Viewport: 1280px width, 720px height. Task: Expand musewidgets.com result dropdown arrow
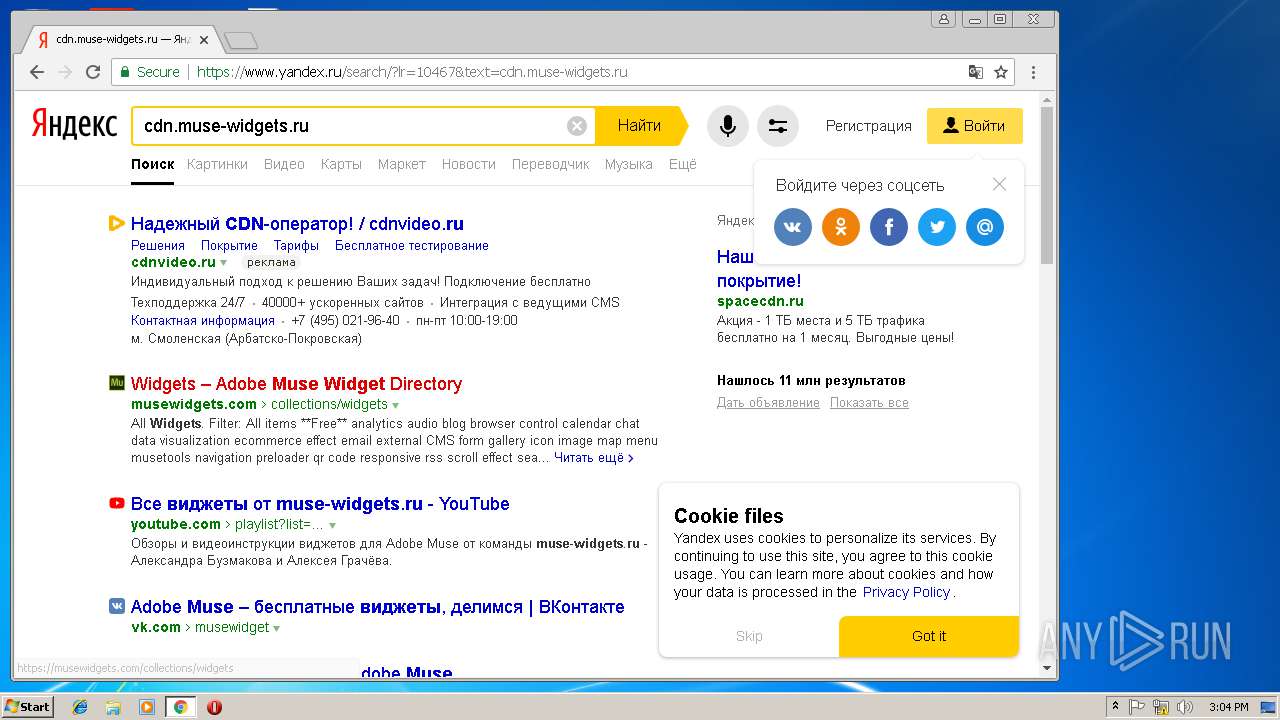tap(396, 405)
